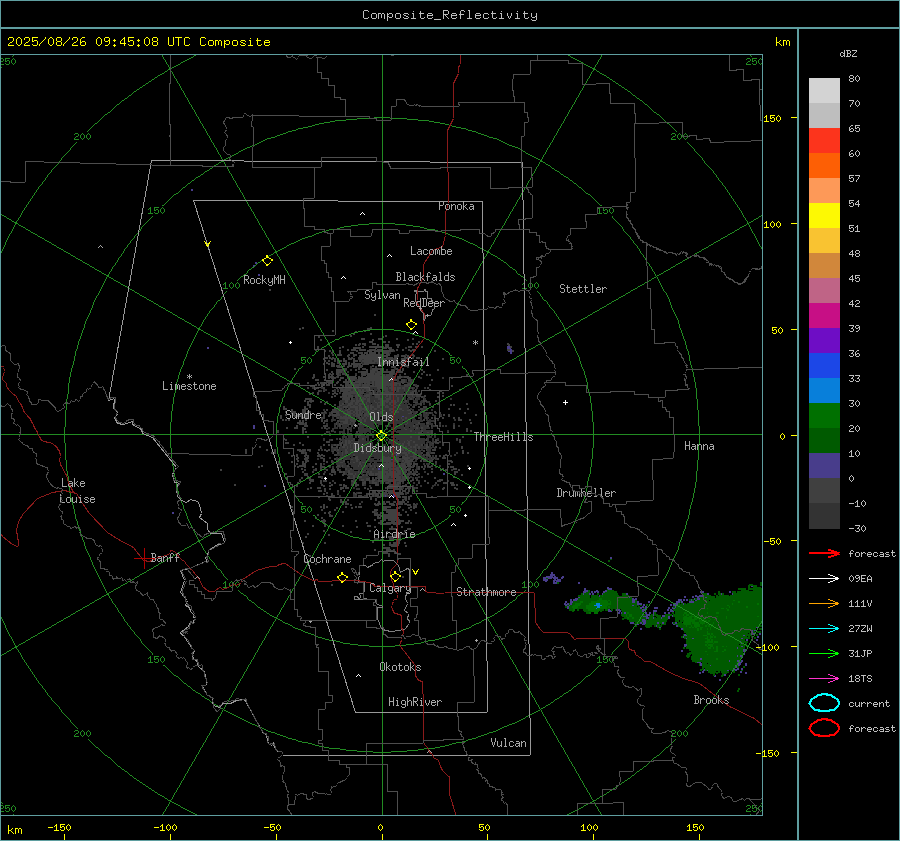Click the Blackfalds label
900x841 pixels.
425,277
